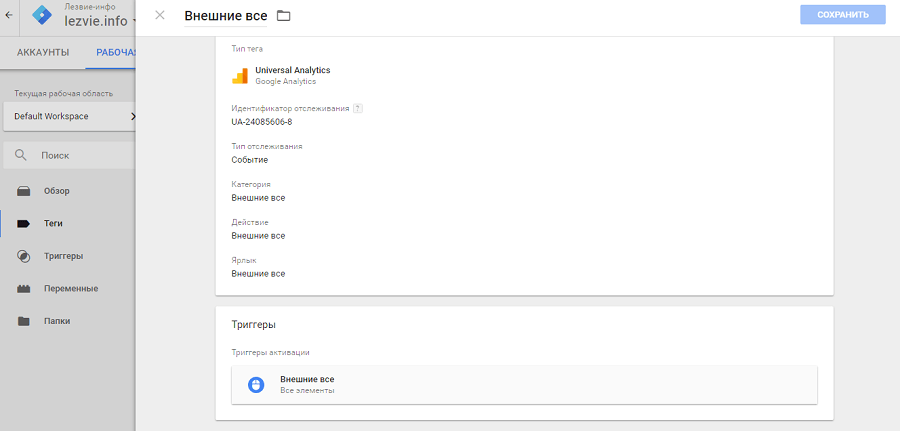Click the back arrow in the top-left corner
The image size is (900, 431).
(x=10, y=15)
